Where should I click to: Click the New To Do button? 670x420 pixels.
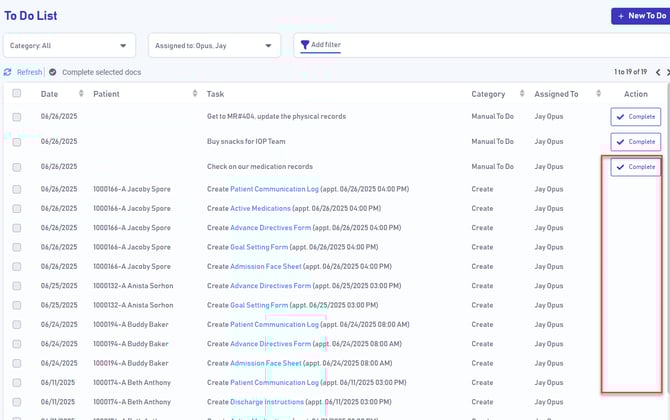click(x=641, y=16)
